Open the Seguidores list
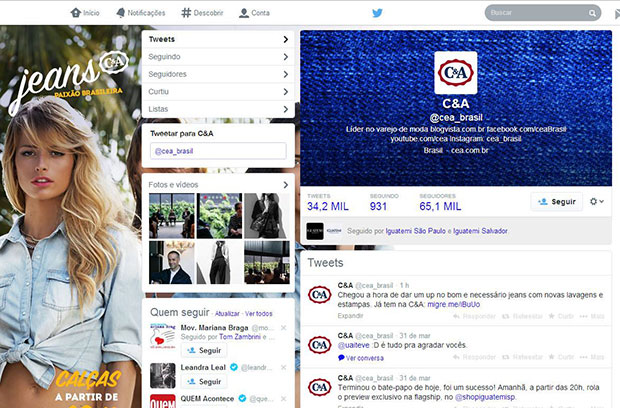The height and width of the screenshot is (408, 620). [218, 74]
